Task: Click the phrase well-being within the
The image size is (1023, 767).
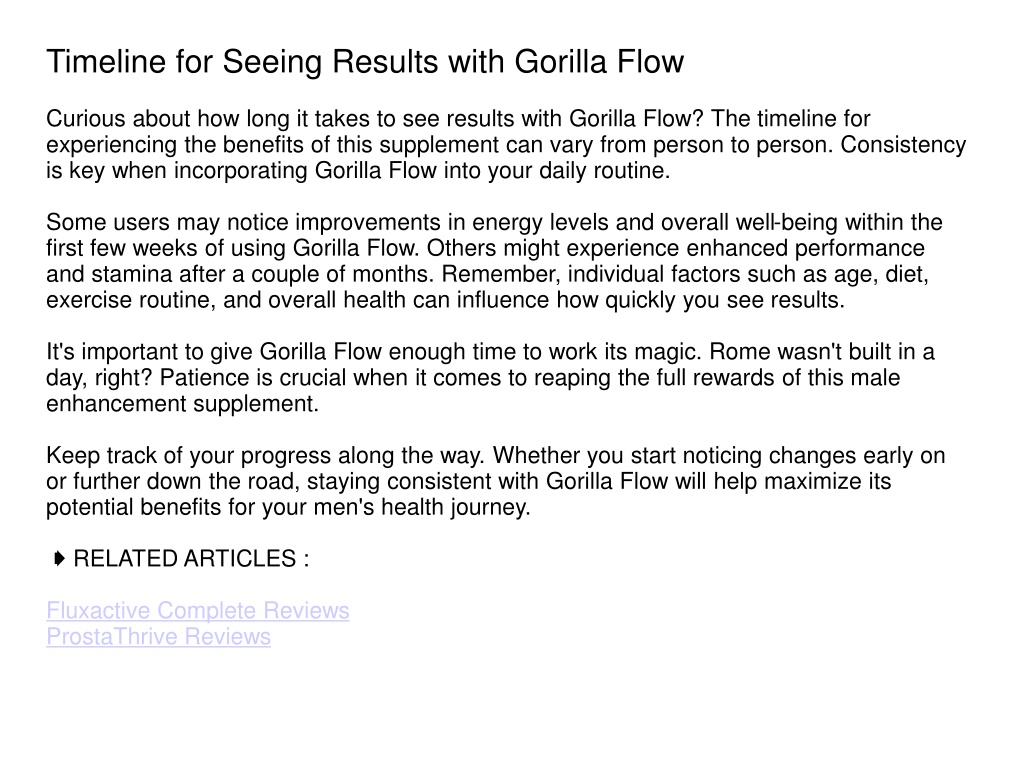Action: [840, 222]
